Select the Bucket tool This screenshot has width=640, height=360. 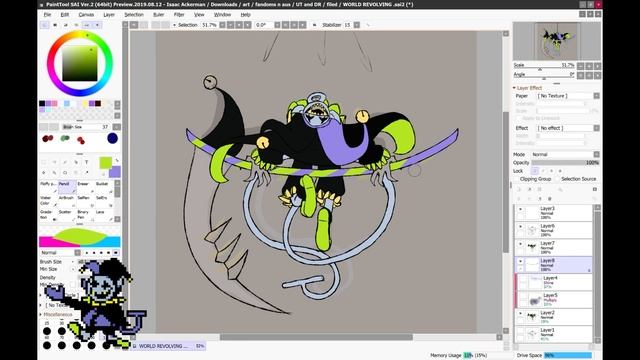[x=104, y=187]
